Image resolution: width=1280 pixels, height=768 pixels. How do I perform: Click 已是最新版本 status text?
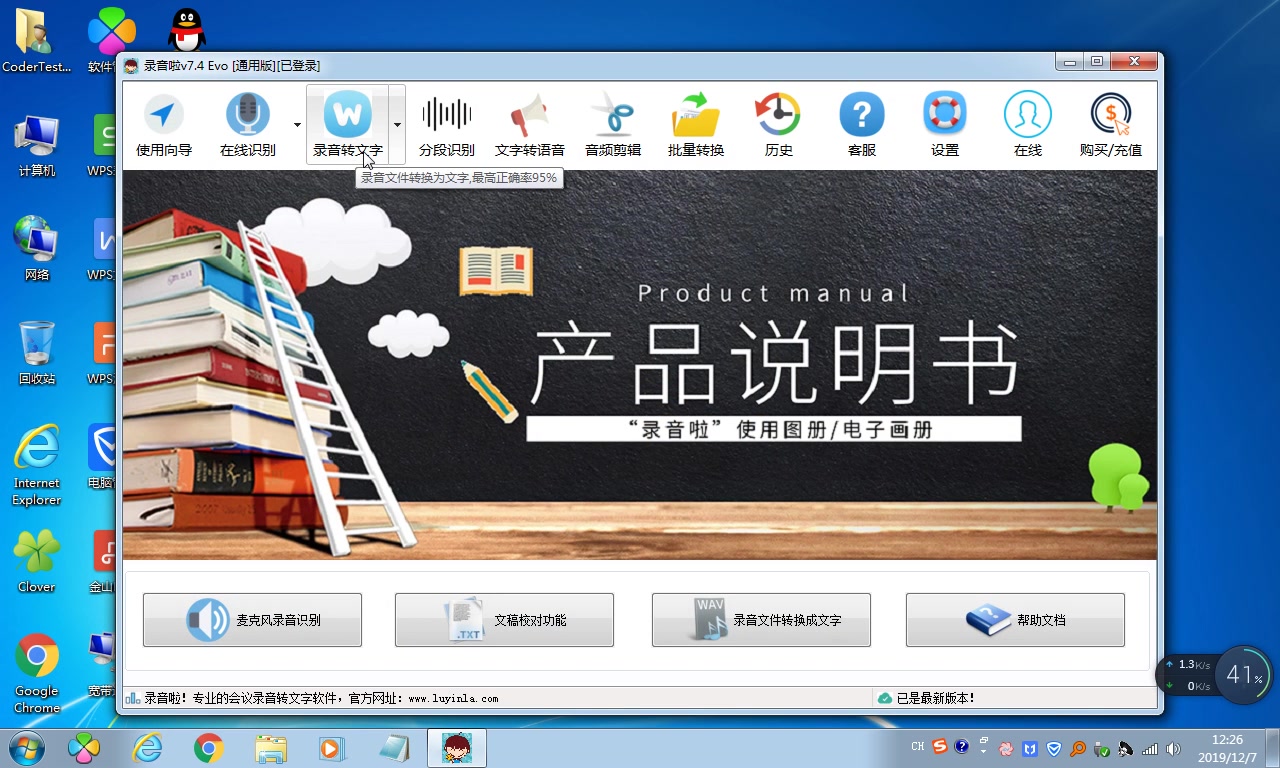[935, 698]
